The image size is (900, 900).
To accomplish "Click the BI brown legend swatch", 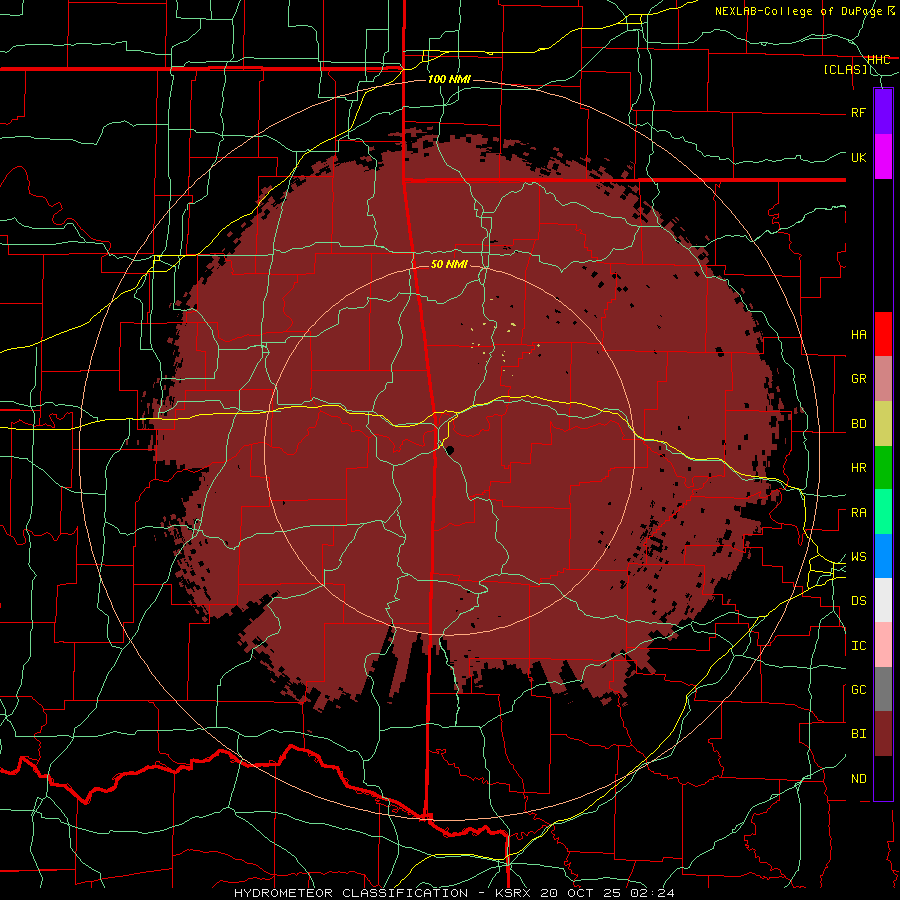I will click(883, 734).
